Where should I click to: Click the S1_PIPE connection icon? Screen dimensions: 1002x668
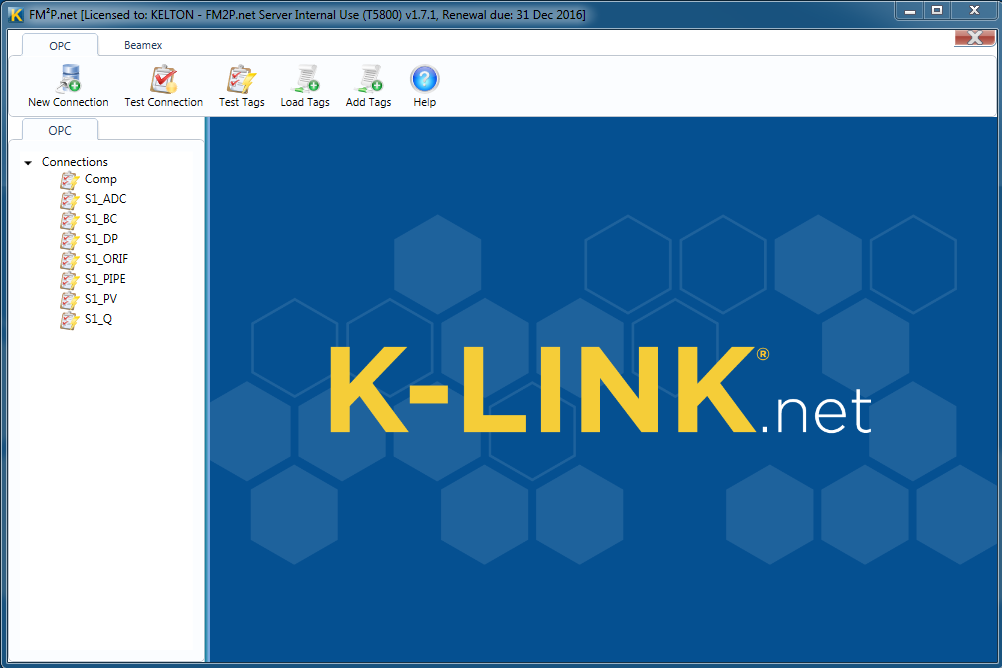coord(70,280)
